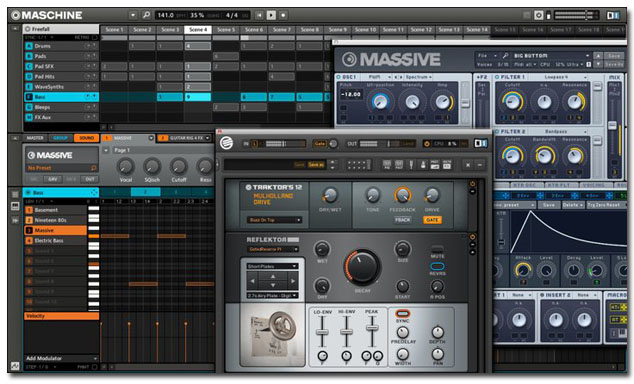The height and width of the screenshot is (384, 634).
Task: Select the Scene 4 tab
Action: tap(198, 30)
